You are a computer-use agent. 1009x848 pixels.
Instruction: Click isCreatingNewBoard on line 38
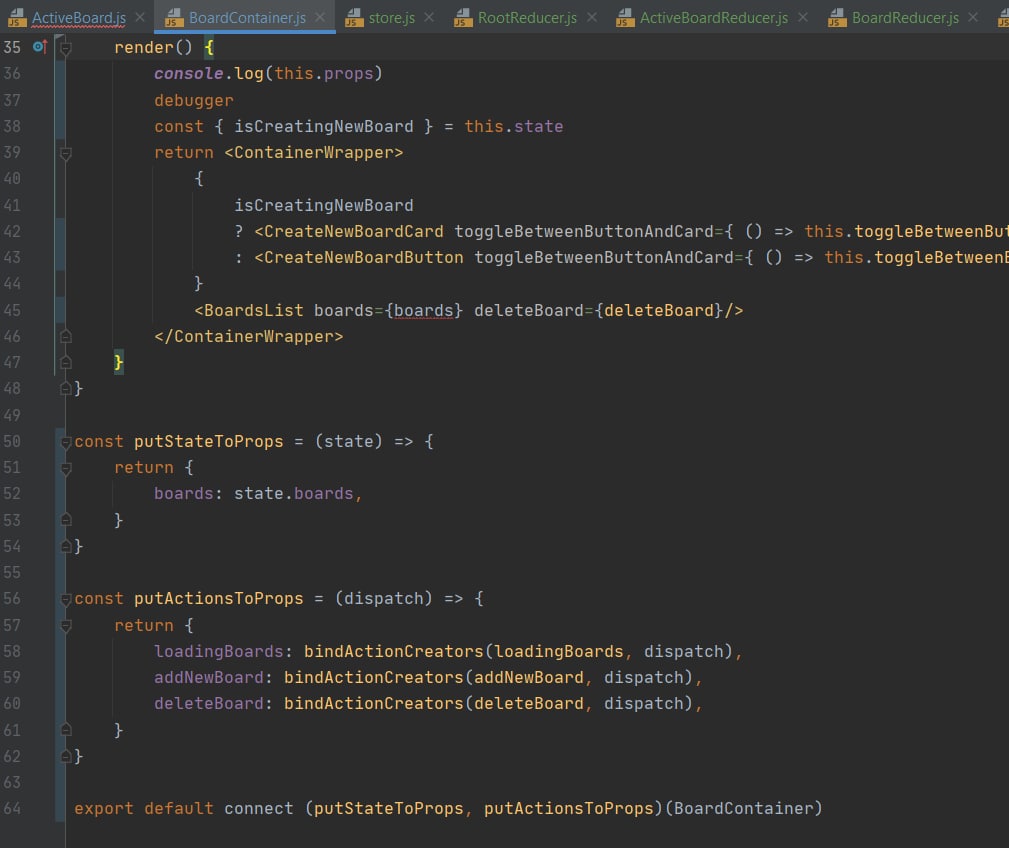coord(324,127)
